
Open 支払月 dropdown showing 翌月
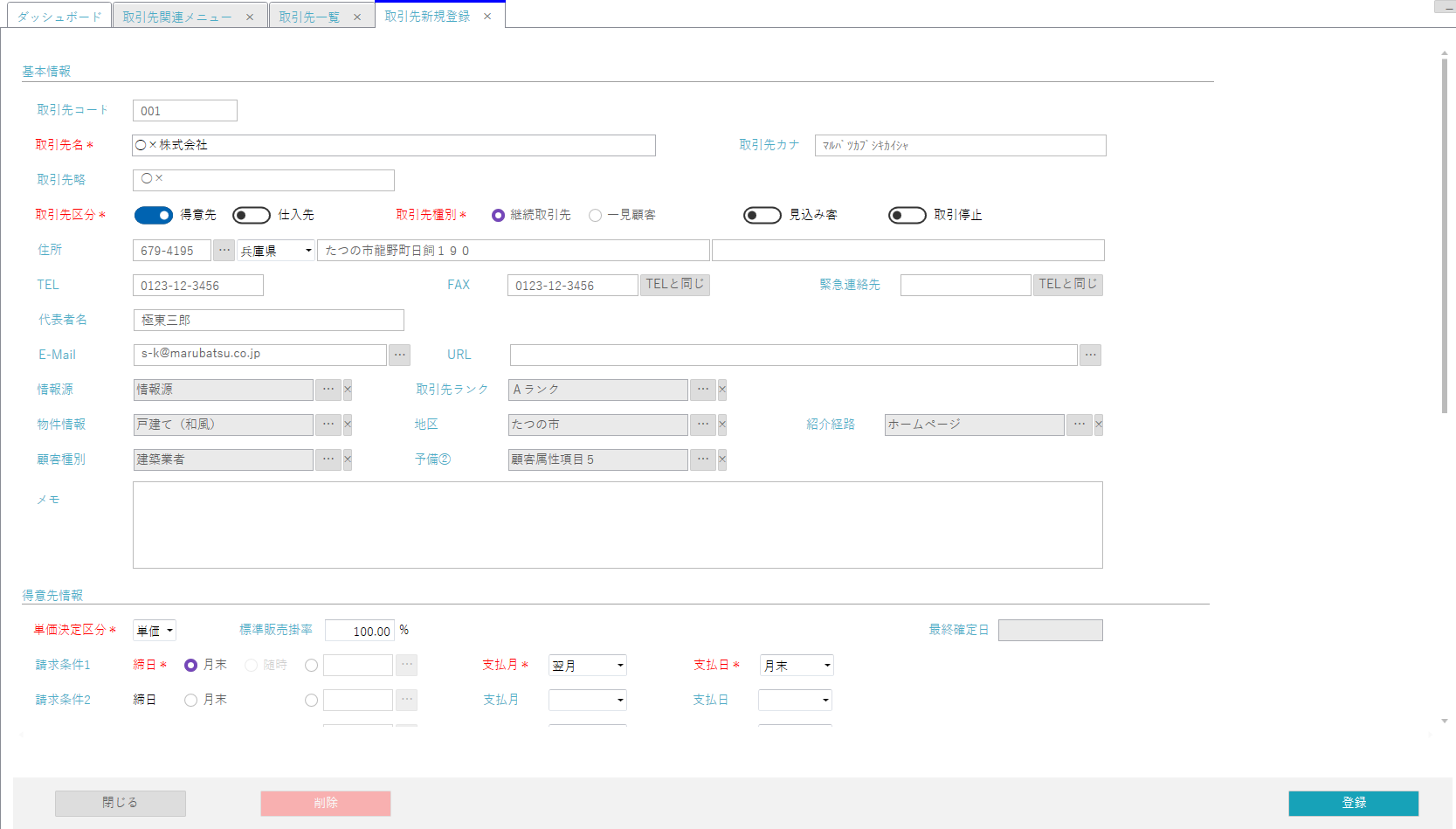click(x=588, y=666)
